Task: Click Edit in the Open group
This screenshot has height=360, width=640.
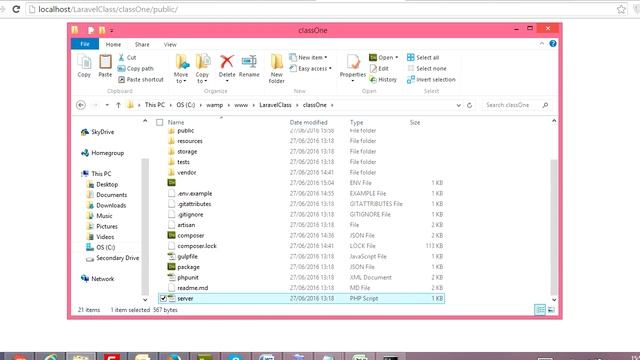Action: (x=379, y=69)
